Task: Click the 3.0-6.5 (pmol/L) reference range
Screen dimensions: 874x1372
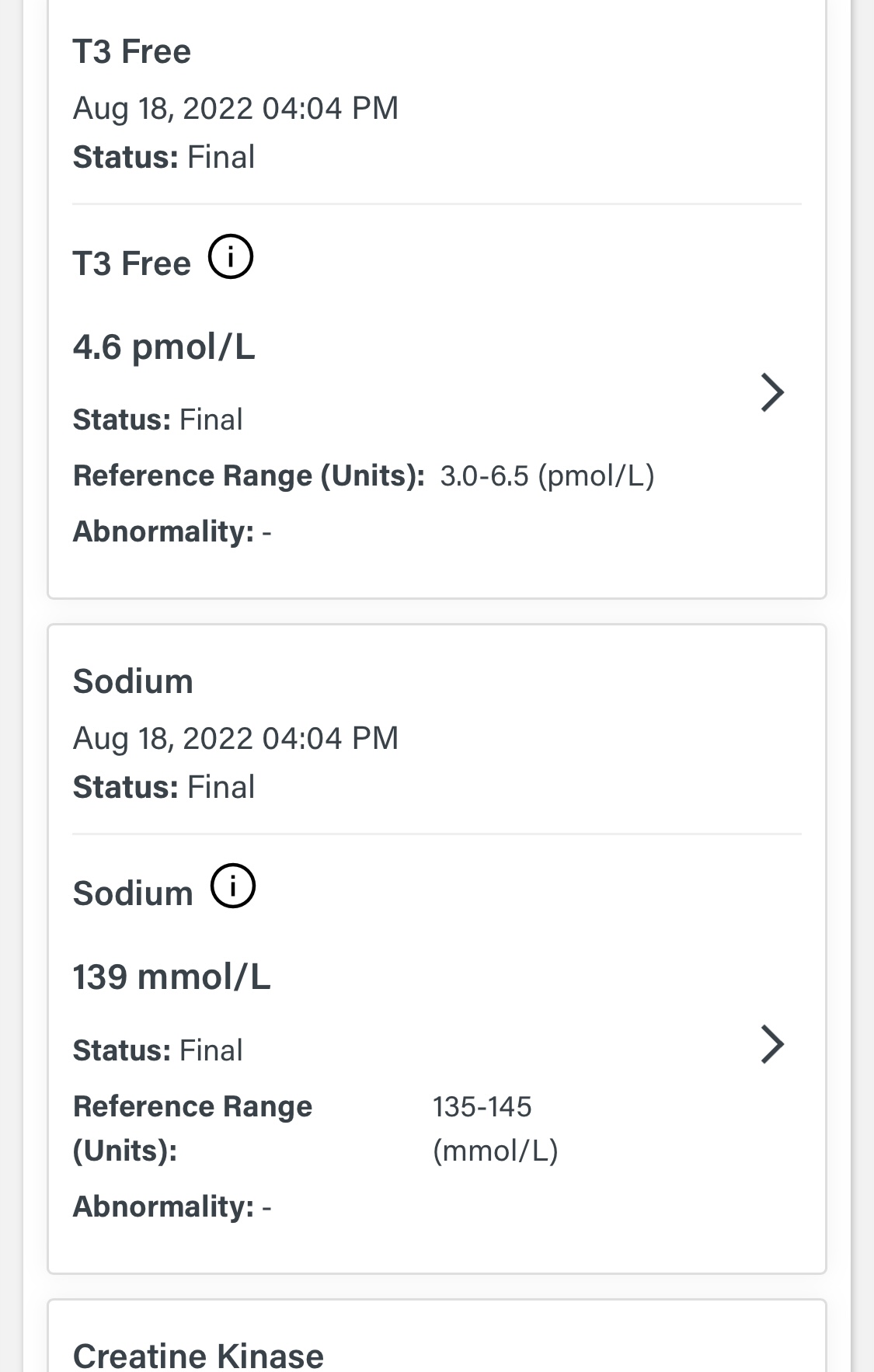Action: point(547,475)
